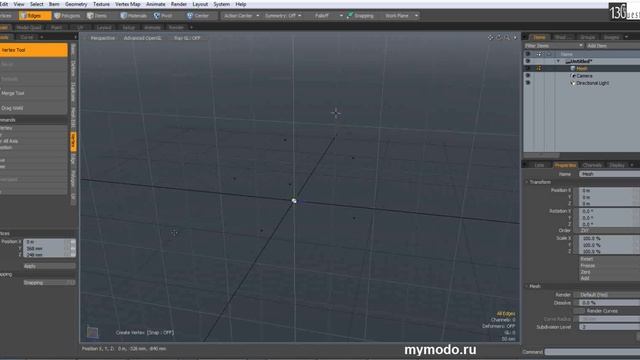640x360 pixels.
Task: Switch to the Items tab in right panel
Action: coord(540,37)
